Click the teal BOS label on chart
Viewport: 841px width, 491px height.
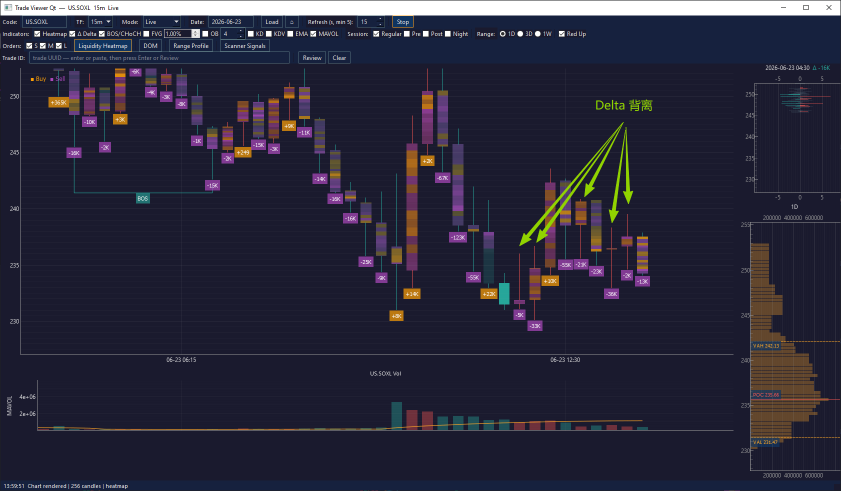click(x=143, y=199)
